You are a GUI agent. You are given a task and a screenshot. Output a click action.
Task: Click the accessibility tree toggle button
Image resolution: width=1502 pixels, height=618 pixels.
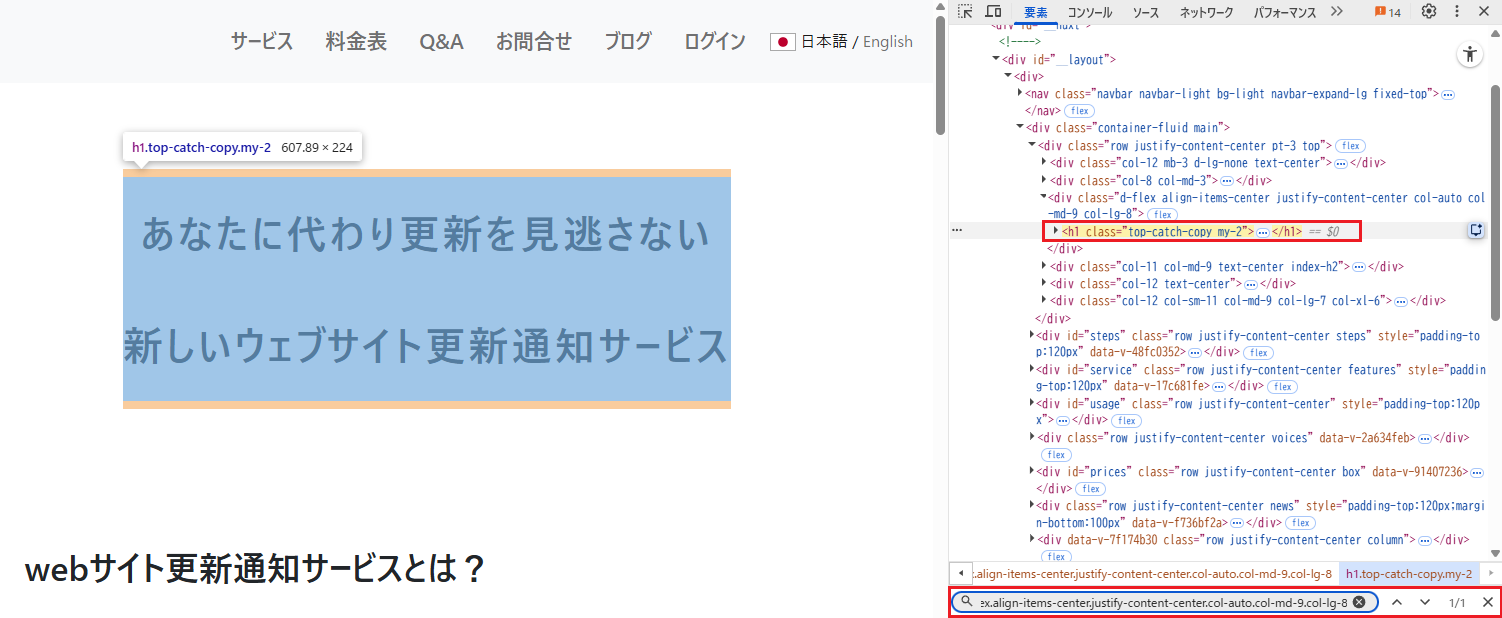[x=1468, y=56]
